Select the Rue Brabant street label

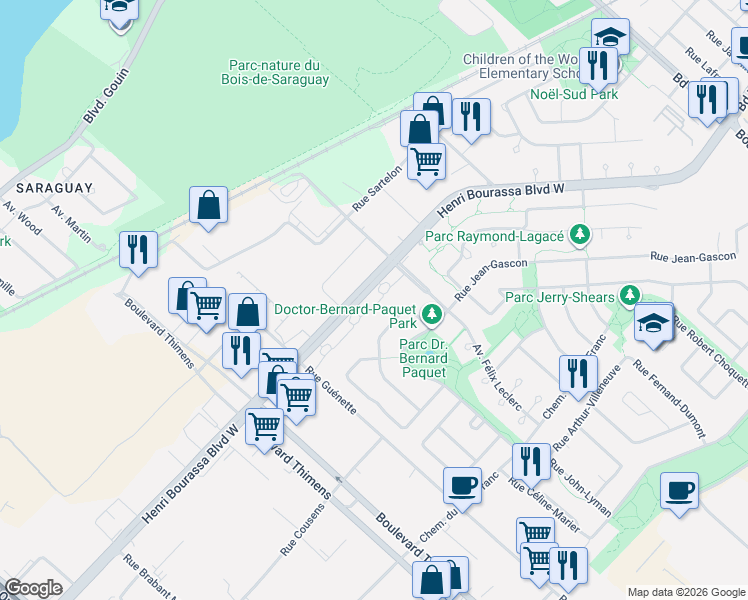tap(151, 577)
